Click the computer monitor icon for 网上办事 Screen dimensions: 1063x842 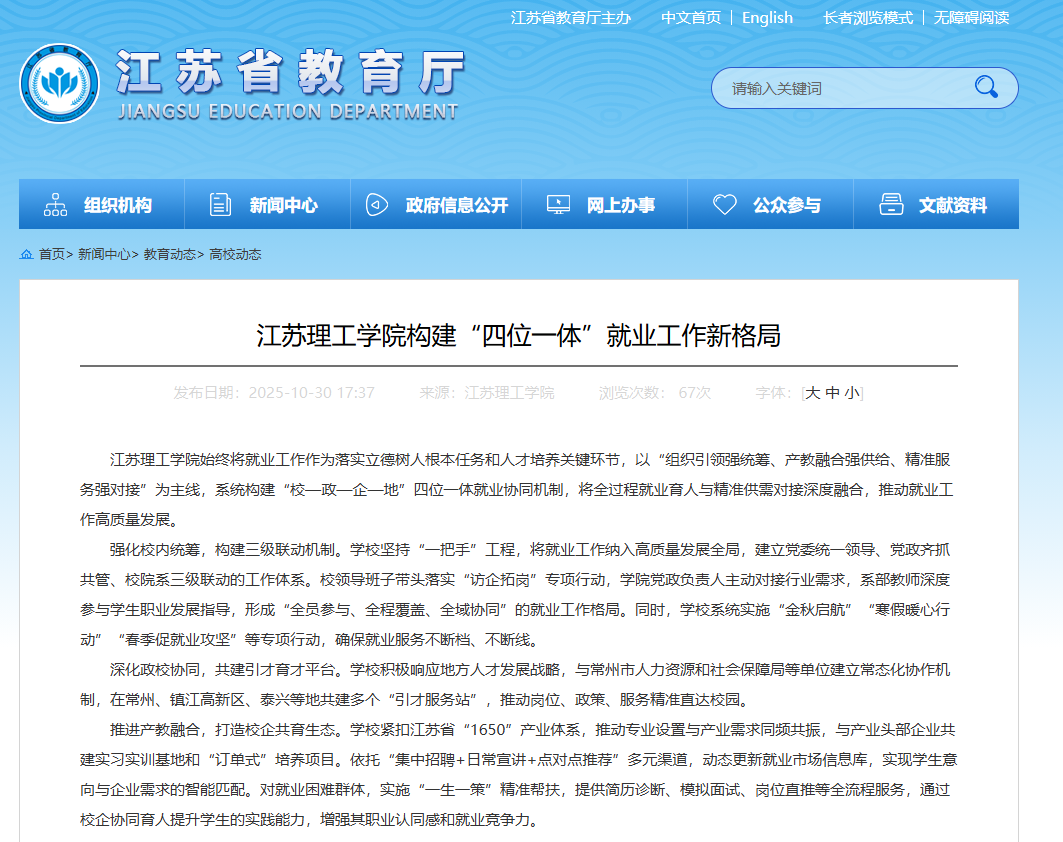coord(558,205)
